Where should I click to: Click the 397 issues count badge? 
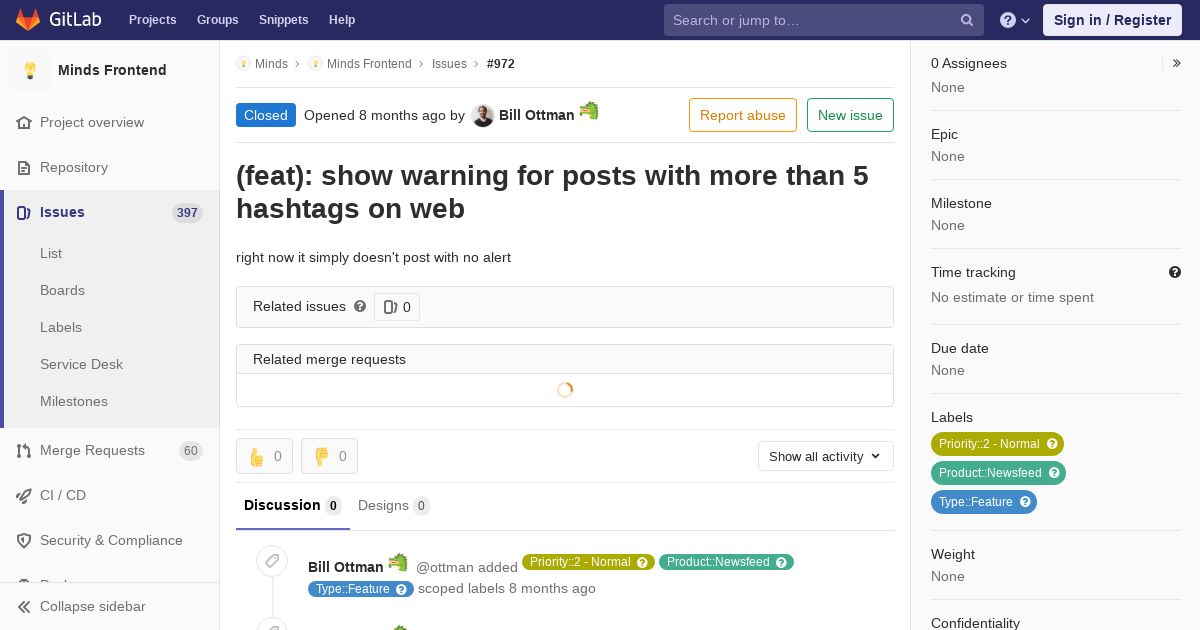click(x=187, y=212)
